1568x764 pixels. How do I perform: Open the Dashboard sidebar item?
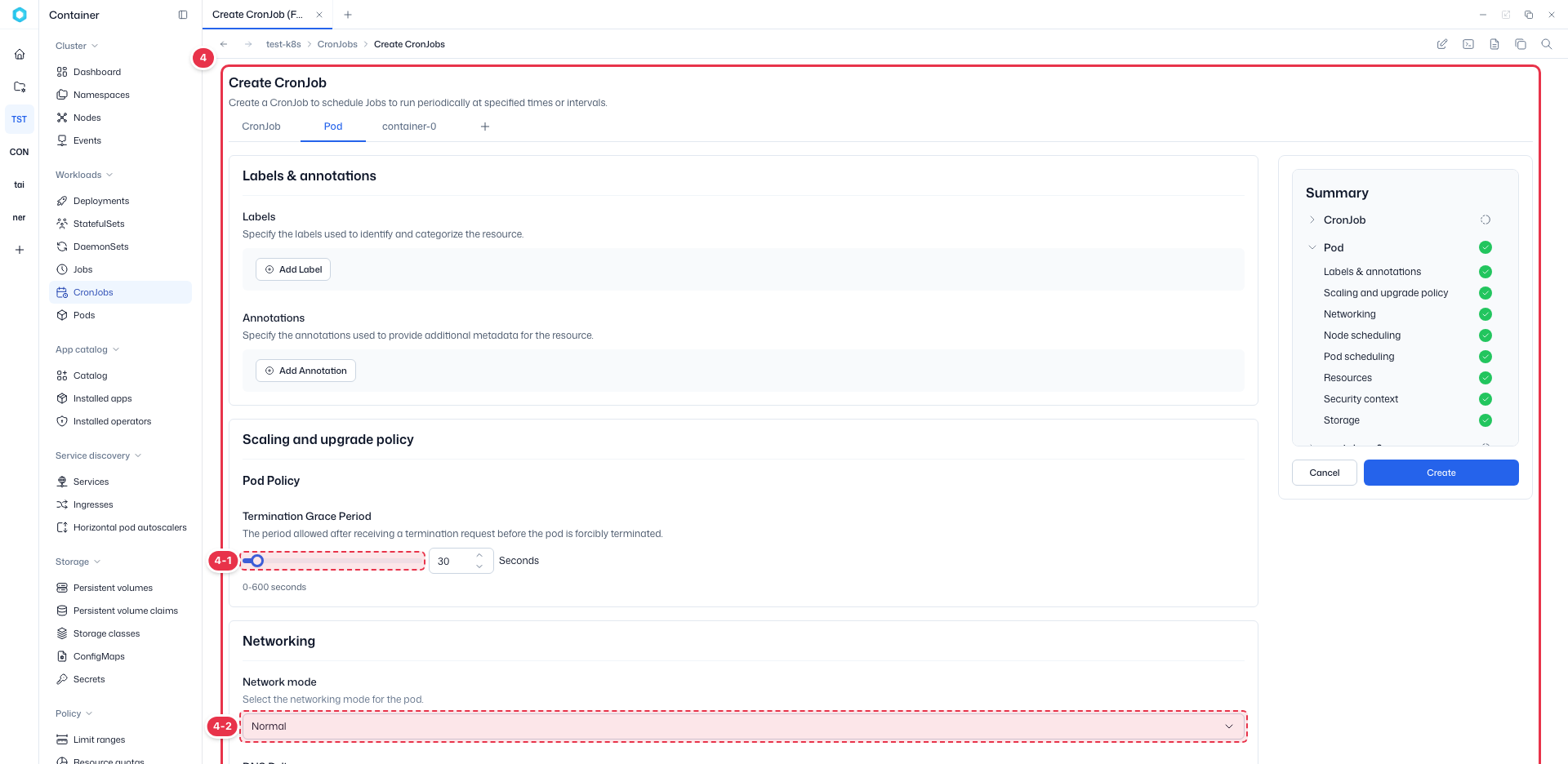121,72
